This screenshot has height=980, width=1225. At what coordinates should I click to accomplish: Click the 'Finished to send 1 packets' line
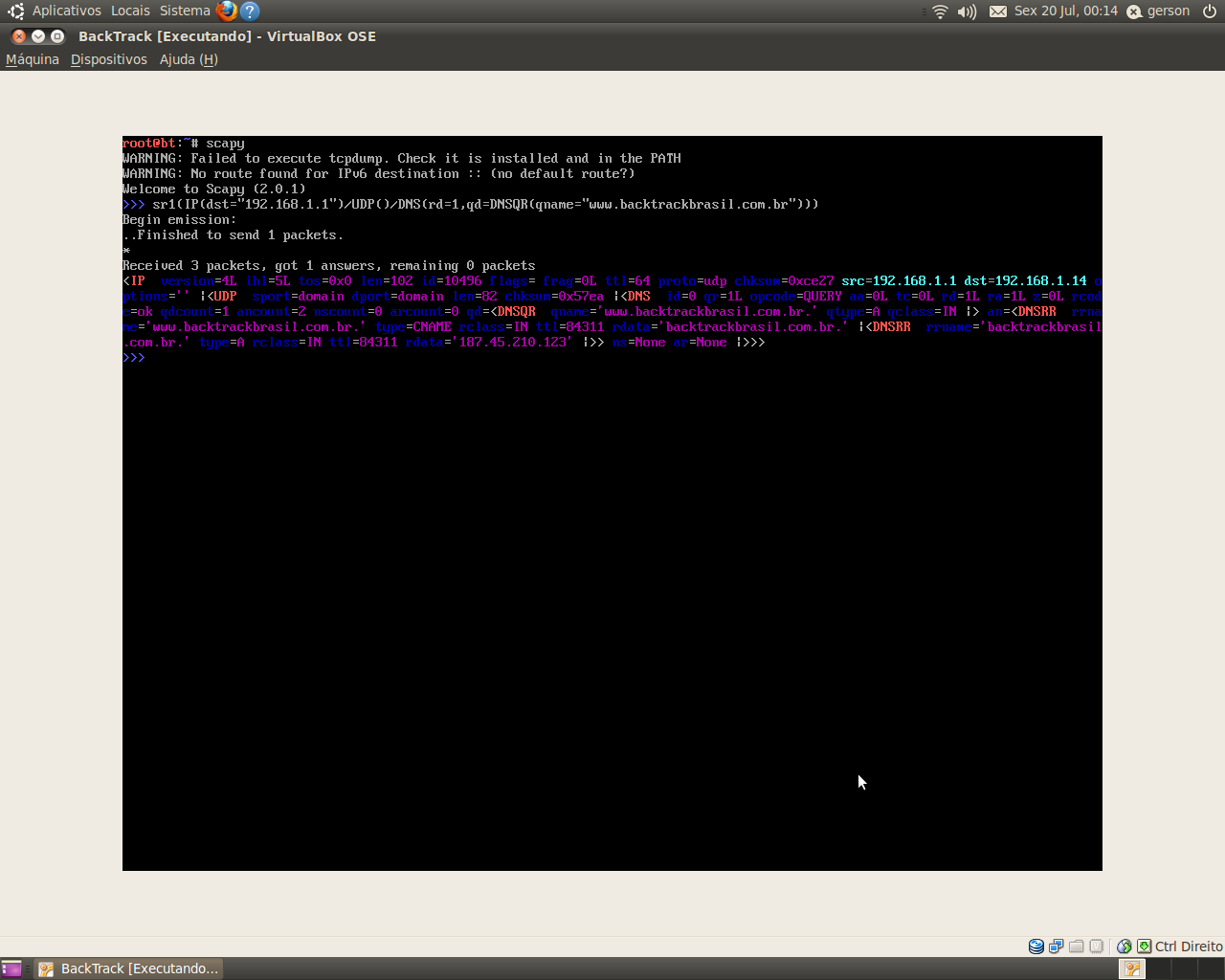click(234, 235)
